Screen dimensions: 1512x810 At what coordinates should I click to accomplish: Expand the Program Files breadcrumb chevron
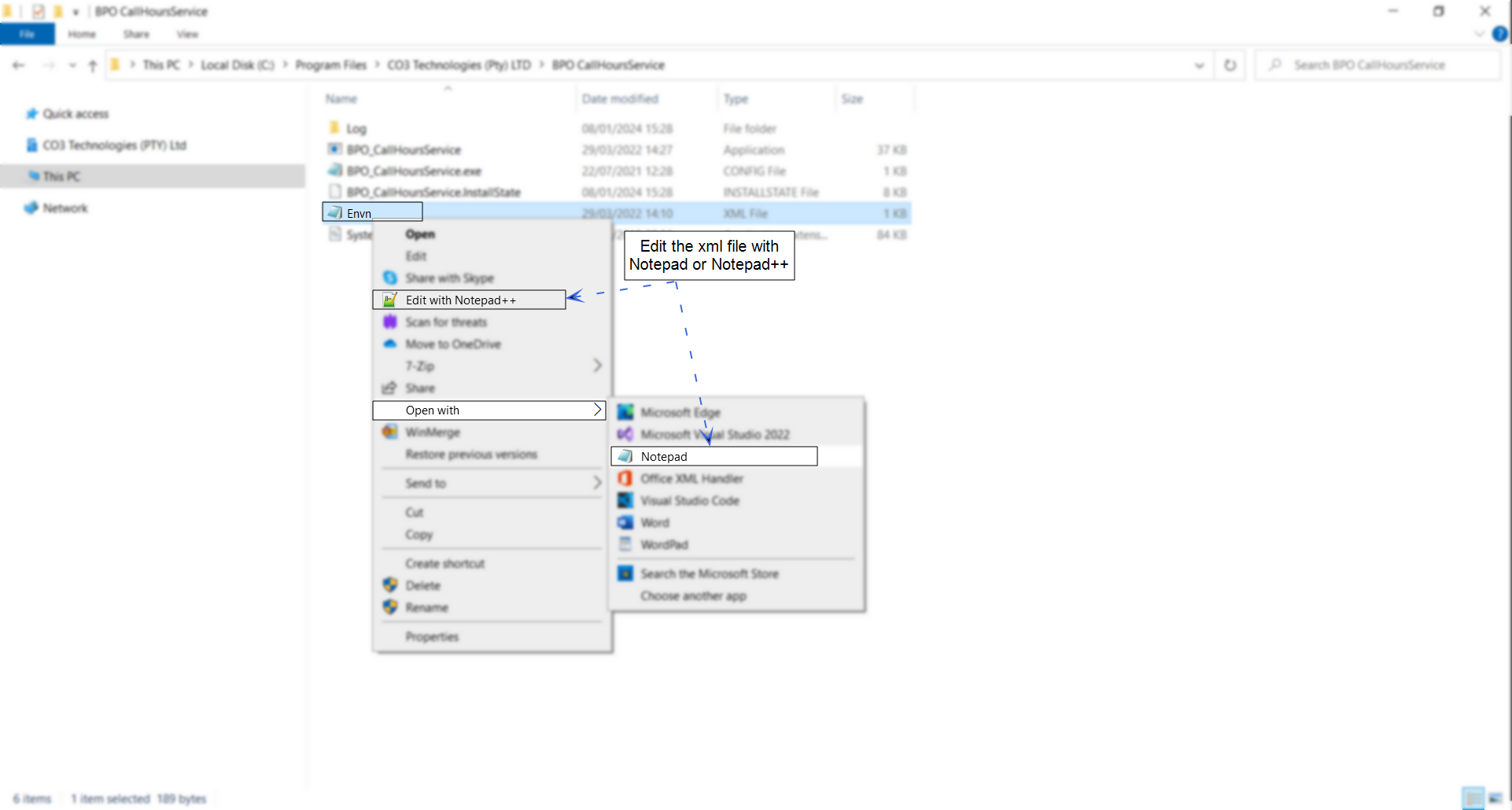pyautogui.click(x=378, y=64)
